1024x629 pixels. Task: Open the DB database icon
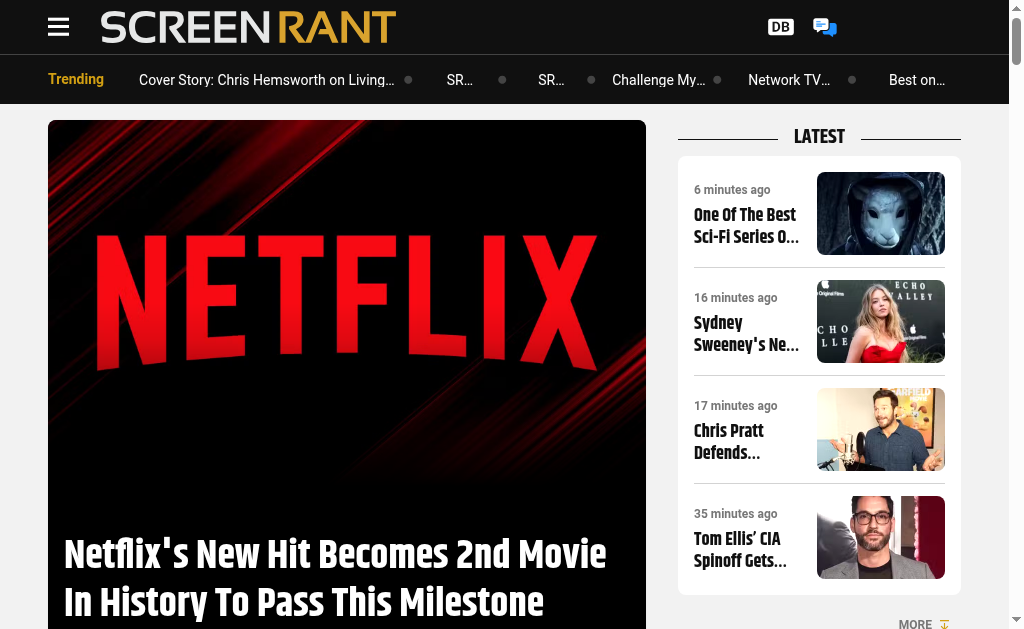[780, 27]
